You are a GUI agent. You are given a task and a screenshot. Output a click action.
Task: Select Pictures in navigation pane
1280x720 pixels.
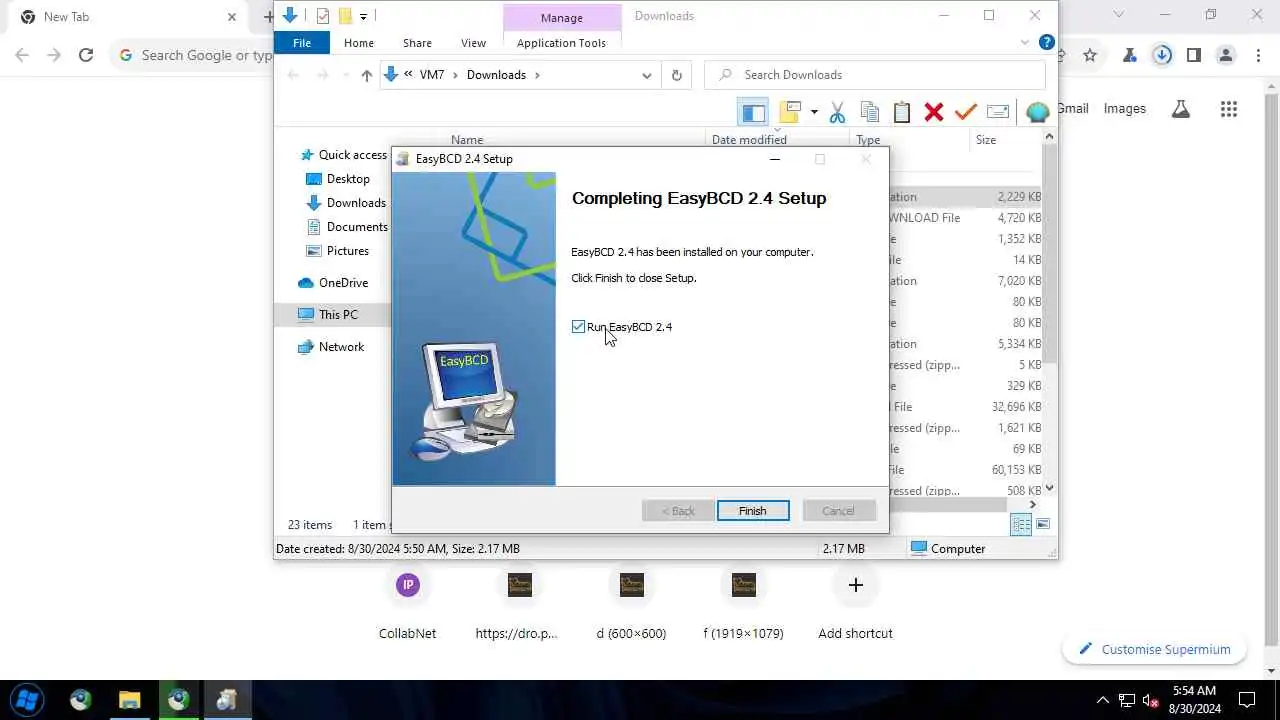(x=348, y=251)
